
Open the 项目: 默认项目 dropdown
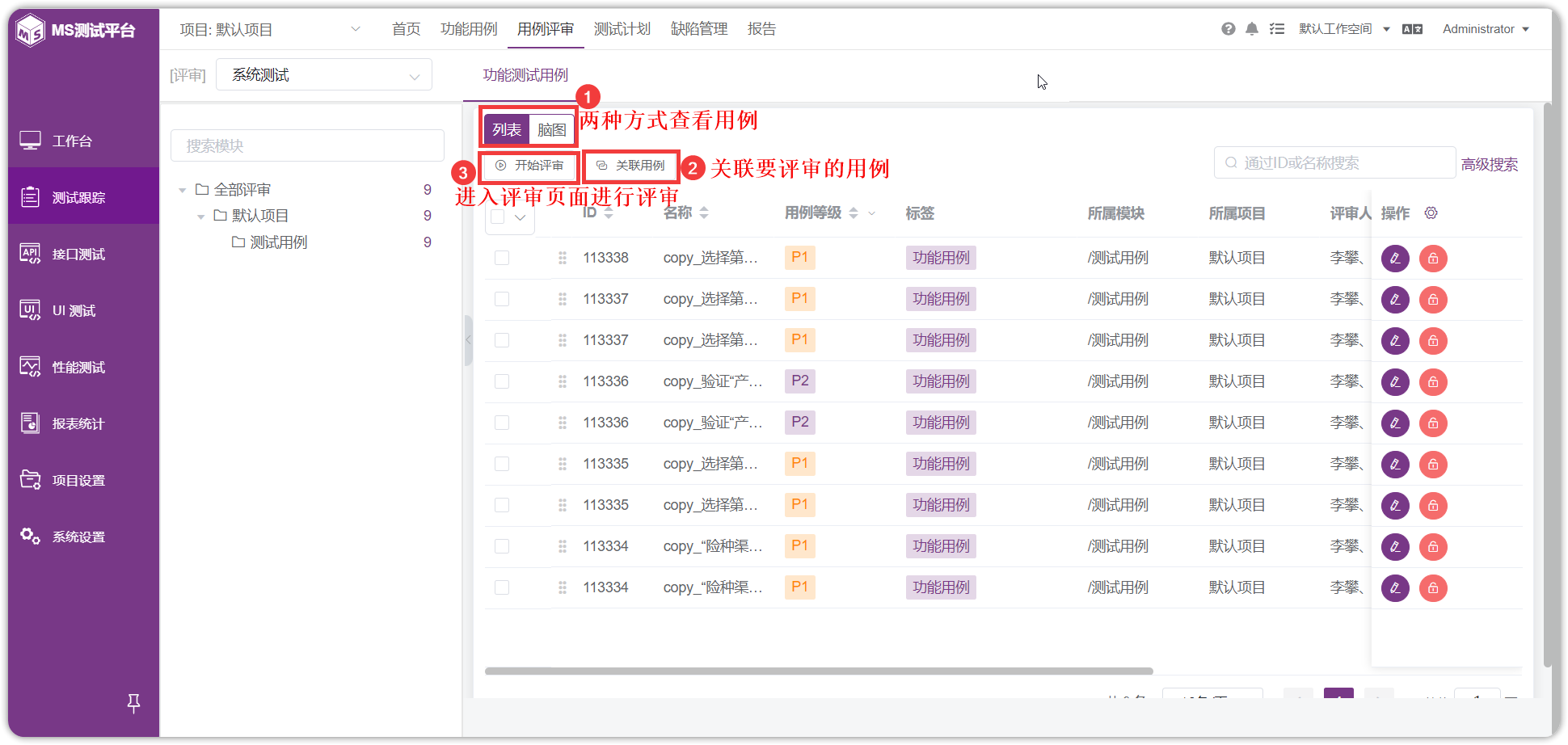click(x=271, y=30)
